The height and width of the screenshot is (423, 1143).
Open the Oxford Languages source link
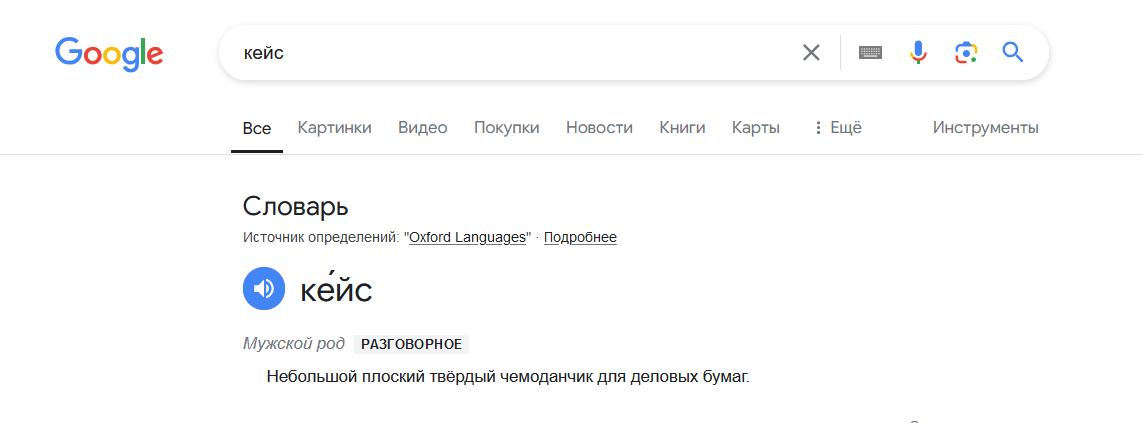coord(468,238)
